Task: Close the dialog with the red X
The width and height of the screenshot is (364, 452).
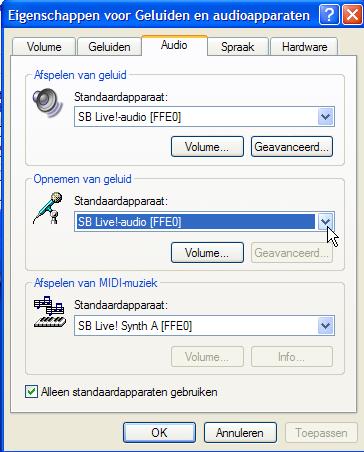Action: pos(352,15)
